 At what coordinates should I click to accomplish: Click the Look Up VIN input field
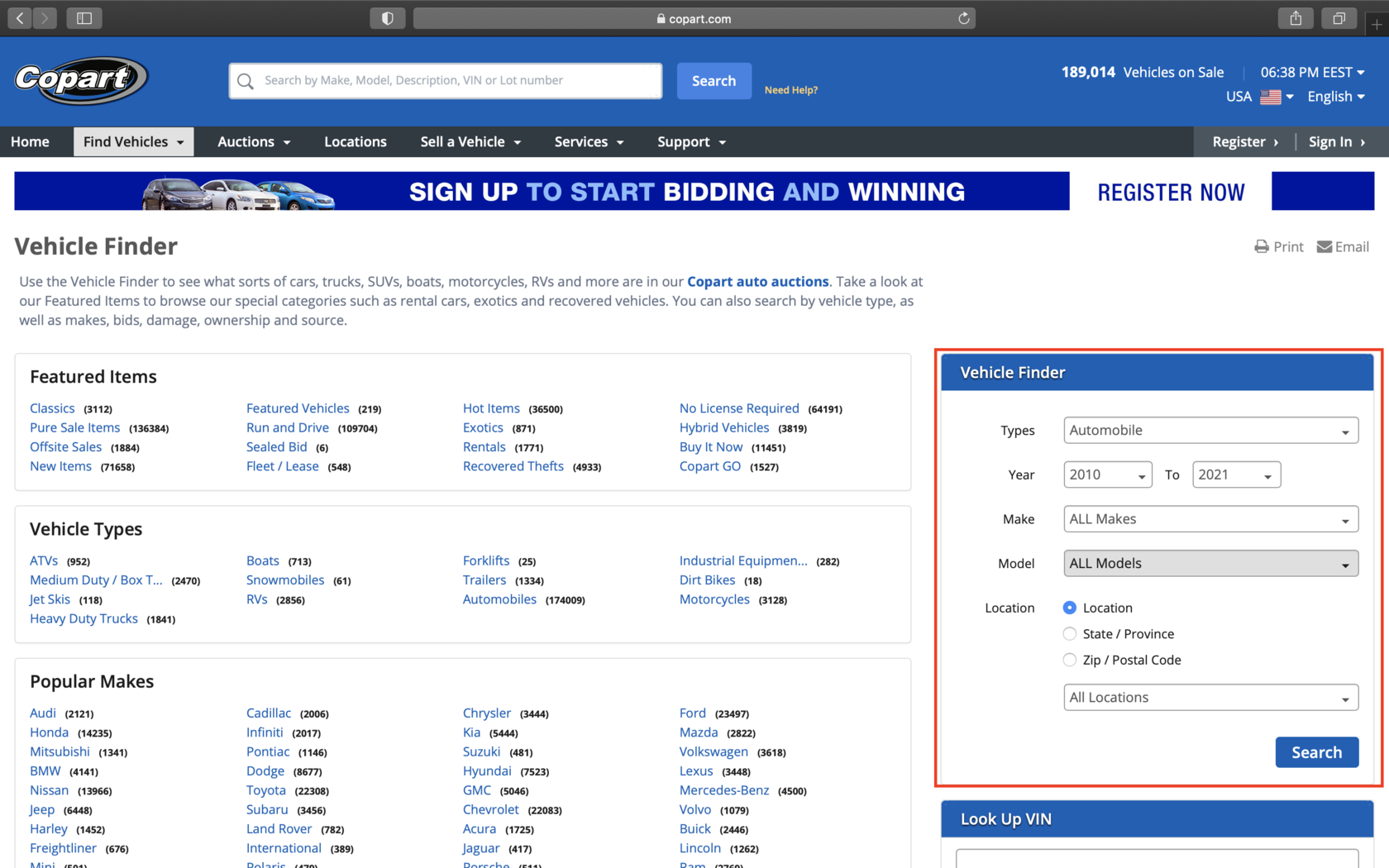[1157, 858]
